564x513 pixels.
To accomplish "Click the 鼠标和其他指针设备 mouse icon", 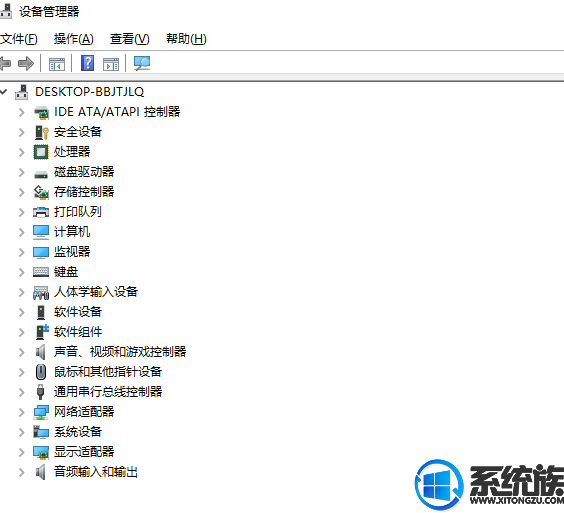I will [x=41, y=372].
